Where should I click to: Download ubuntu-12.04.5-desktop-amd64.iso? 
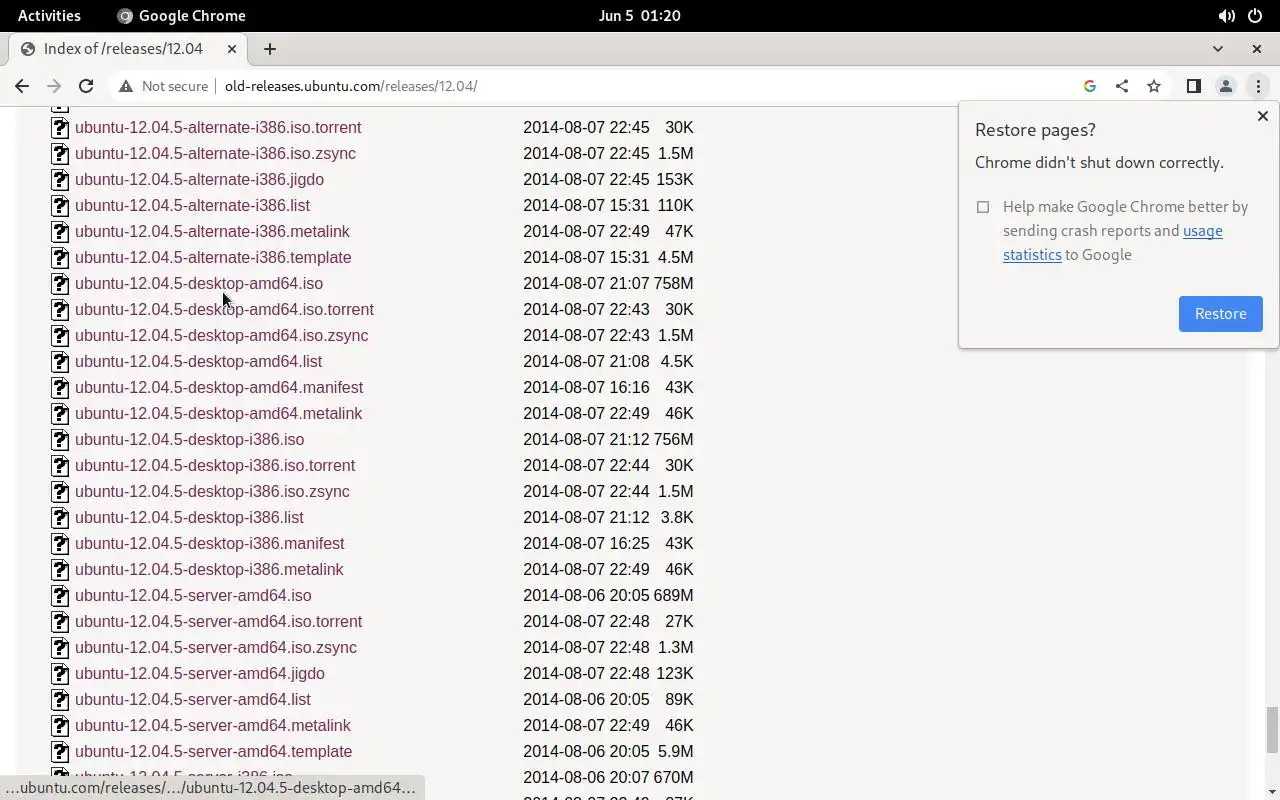(x=199, y=283)
